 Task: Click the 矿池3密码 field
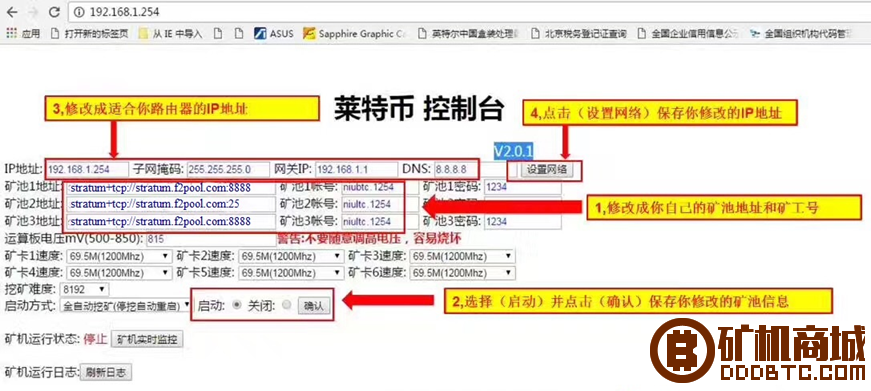pos(523,222)
